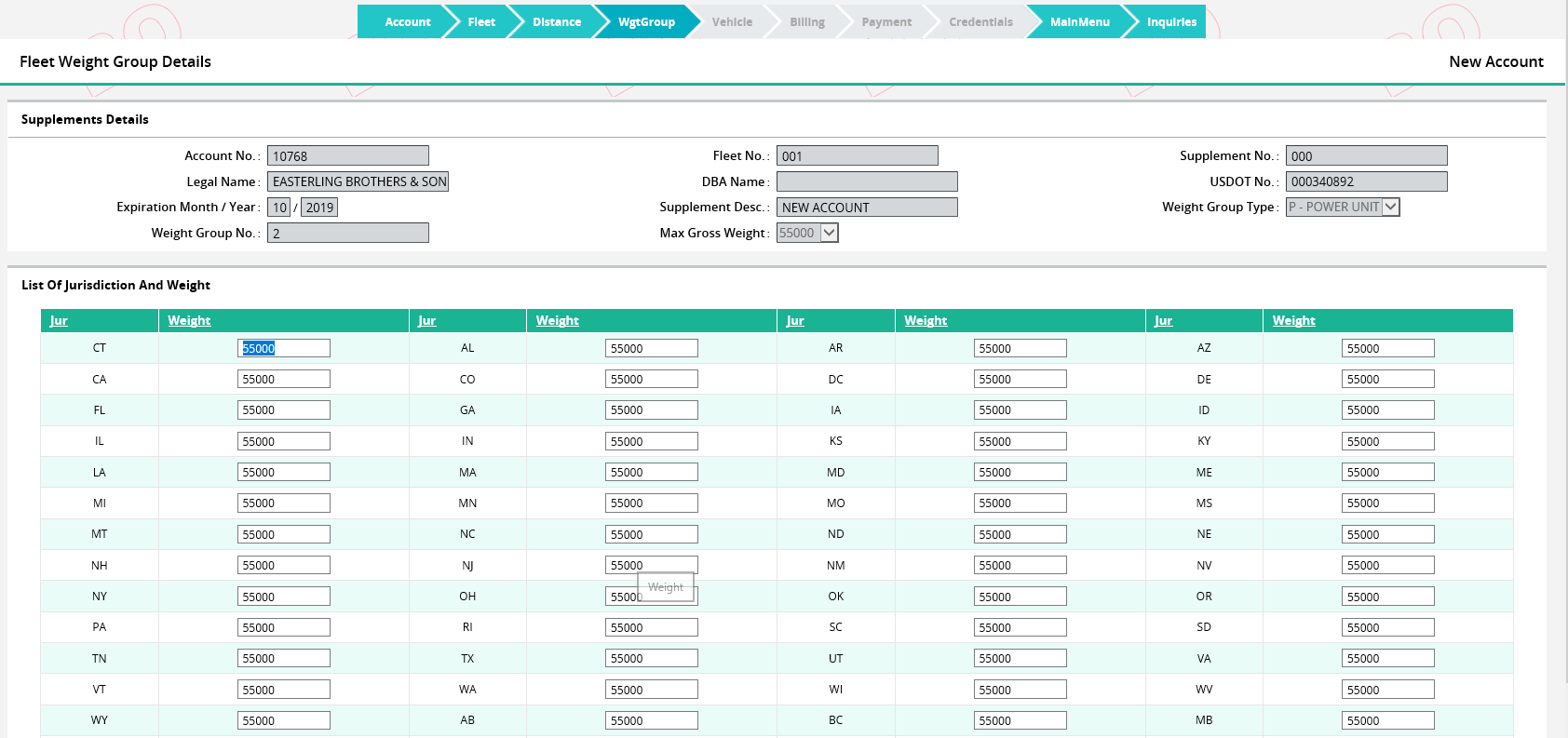Edit the IL weight field
Image resolution: width=1568 pixels, height=738 pixels.
[284, 441]
